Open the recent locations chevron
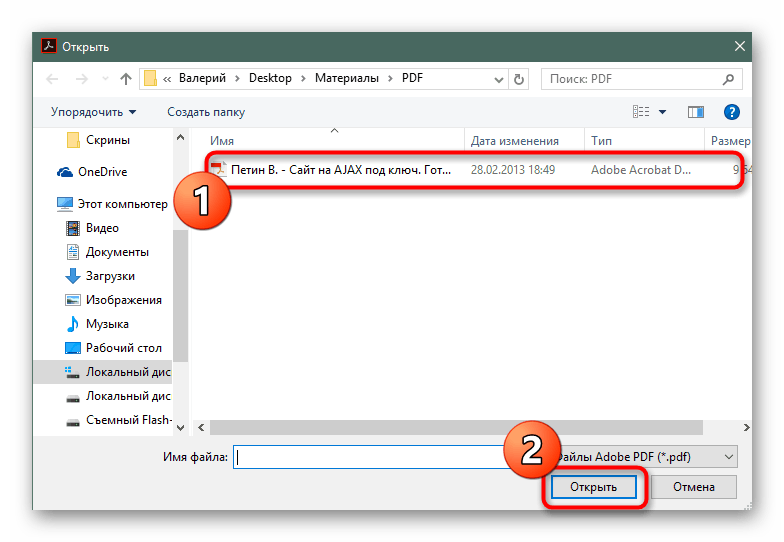Viewport: 784px width, 542px height. [105, 79]
